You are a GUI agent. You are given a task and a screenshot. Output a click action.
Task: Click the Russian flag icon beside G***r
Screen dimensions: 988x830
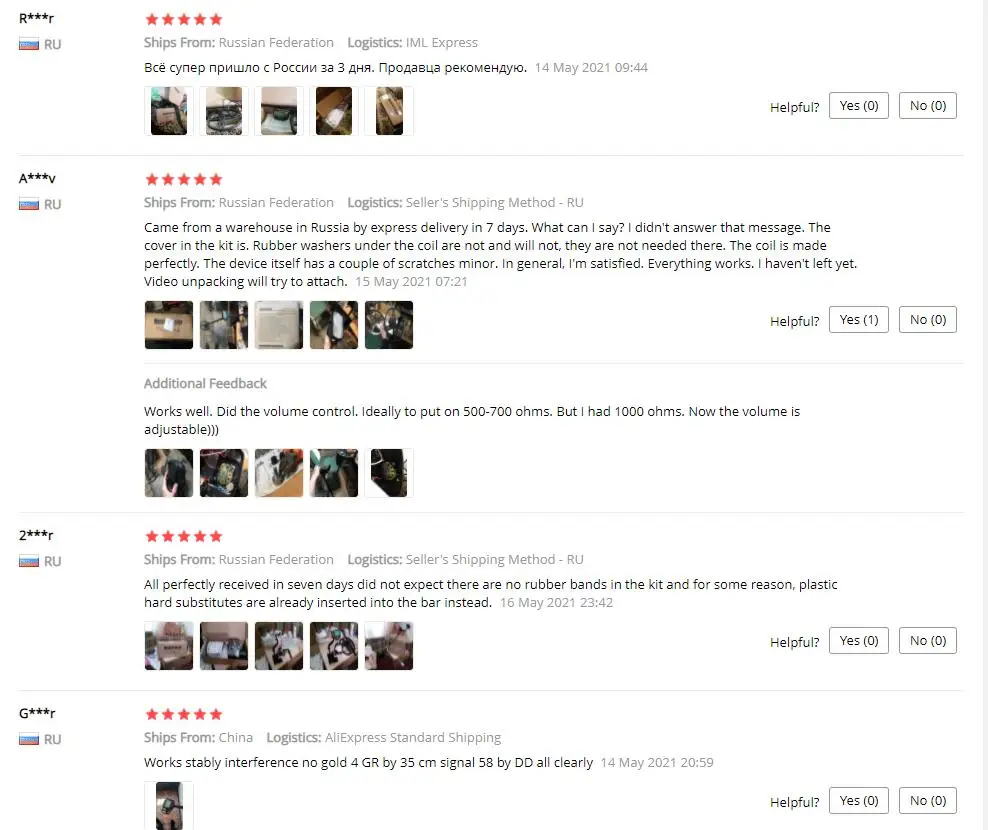(29, 739)
